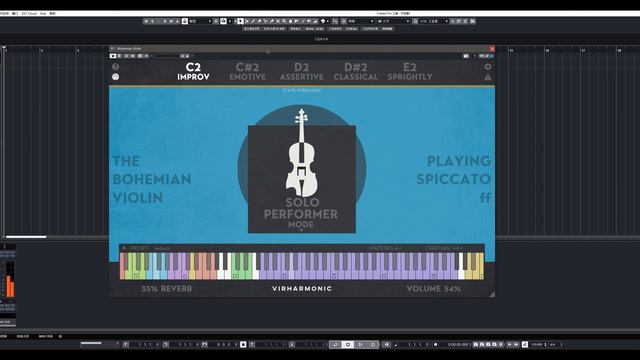Viewport: 640px width, 360px height.
Task: Click the horizontal scrollbar under the left track list
Action: pyautogui.click(x=26, y=237)
